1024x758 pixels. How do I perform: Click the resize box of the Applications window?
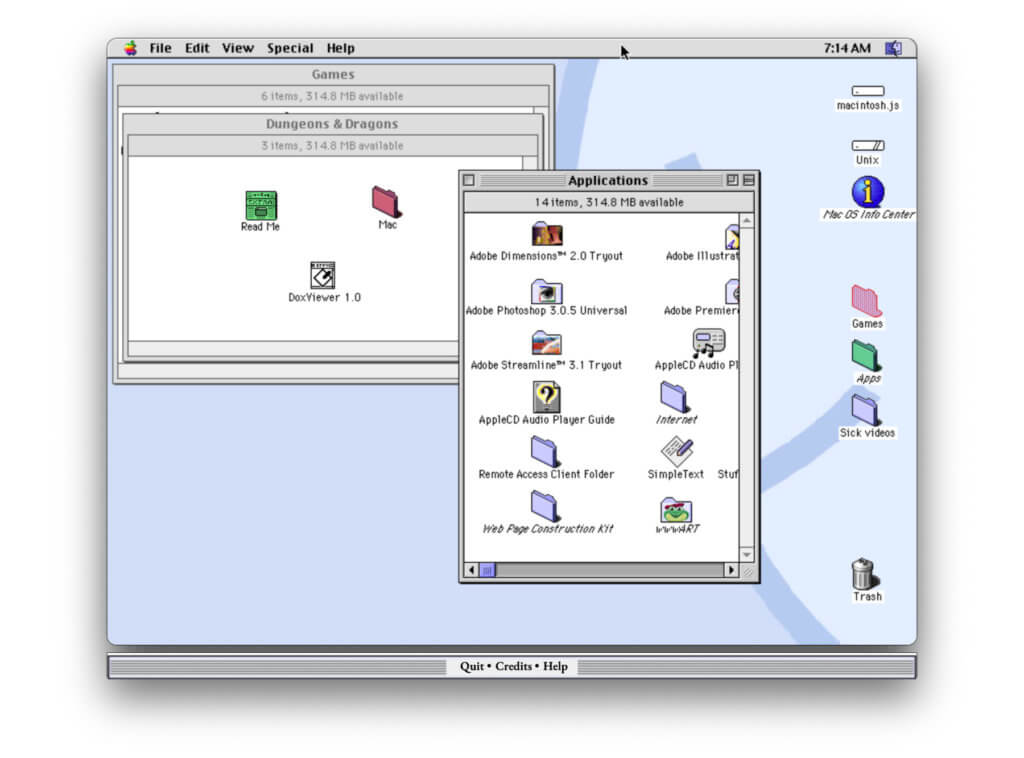pos(747,571)
